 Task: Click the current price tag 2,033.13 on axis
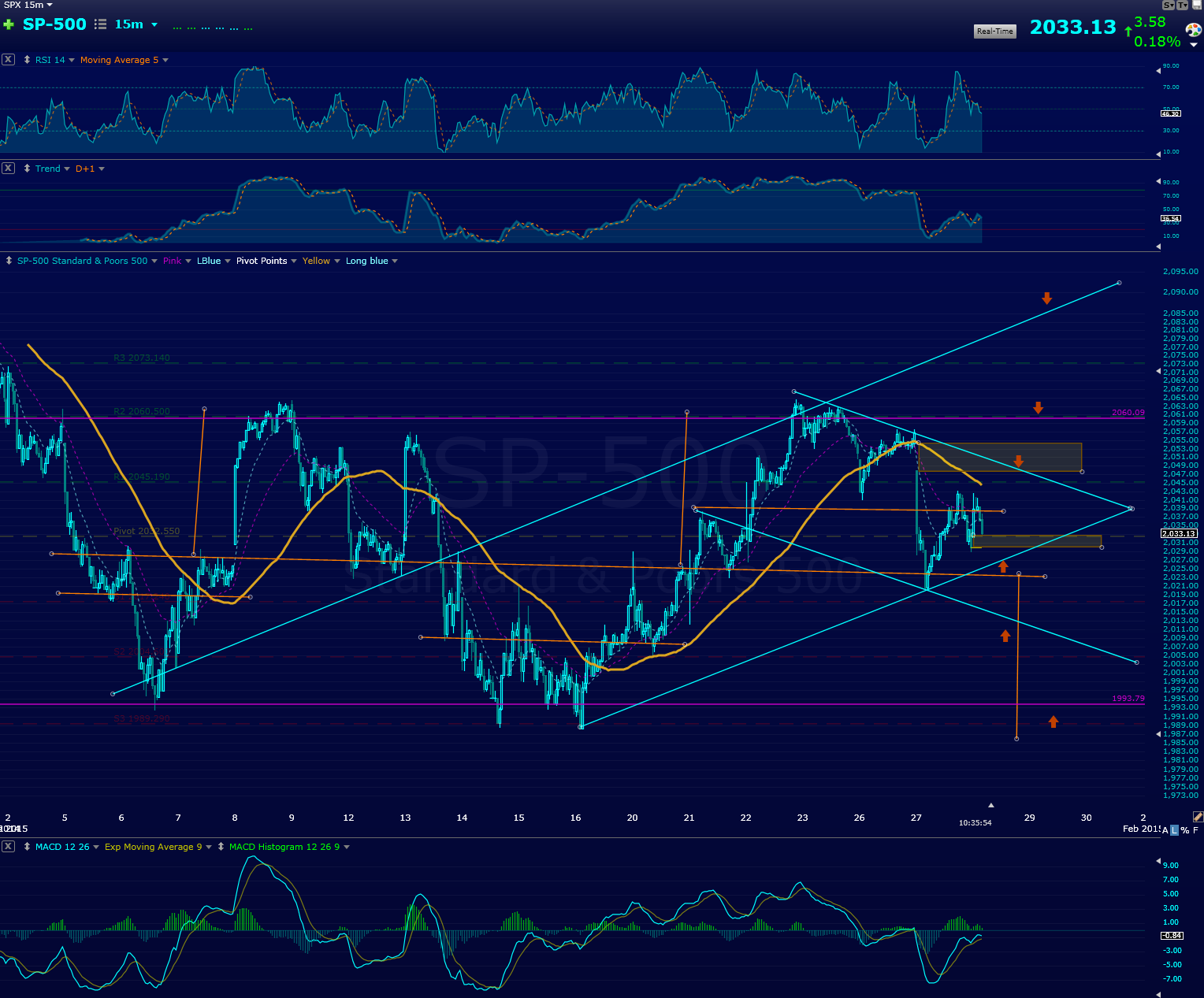1179,533
